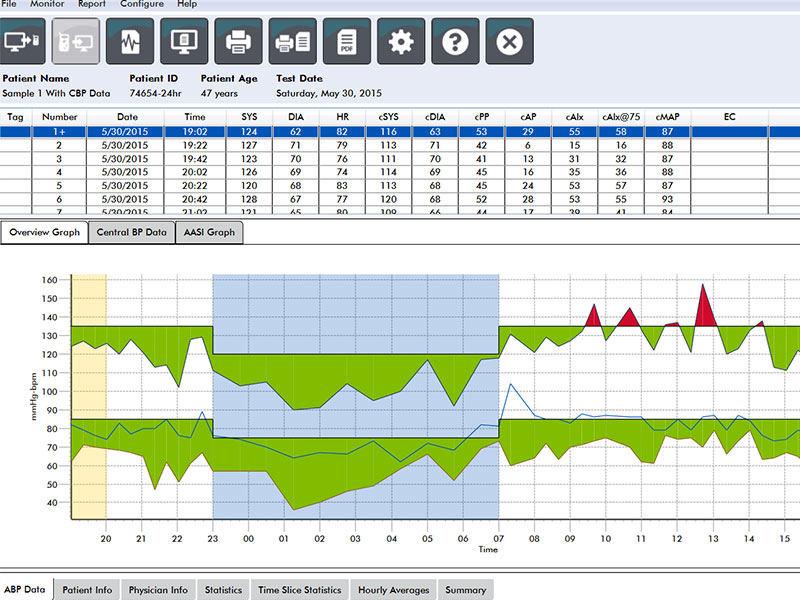
Task: Open the Configure menu
Action: pos(142,4)
